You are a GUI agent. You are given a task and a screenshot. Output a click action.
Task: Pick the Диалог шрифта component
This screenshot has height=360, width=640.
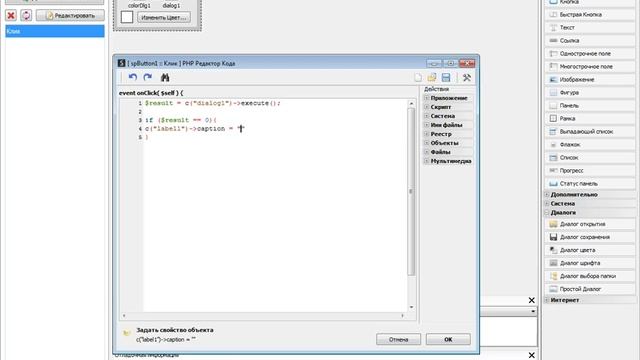pyautogui.click(x=589, y=263)
